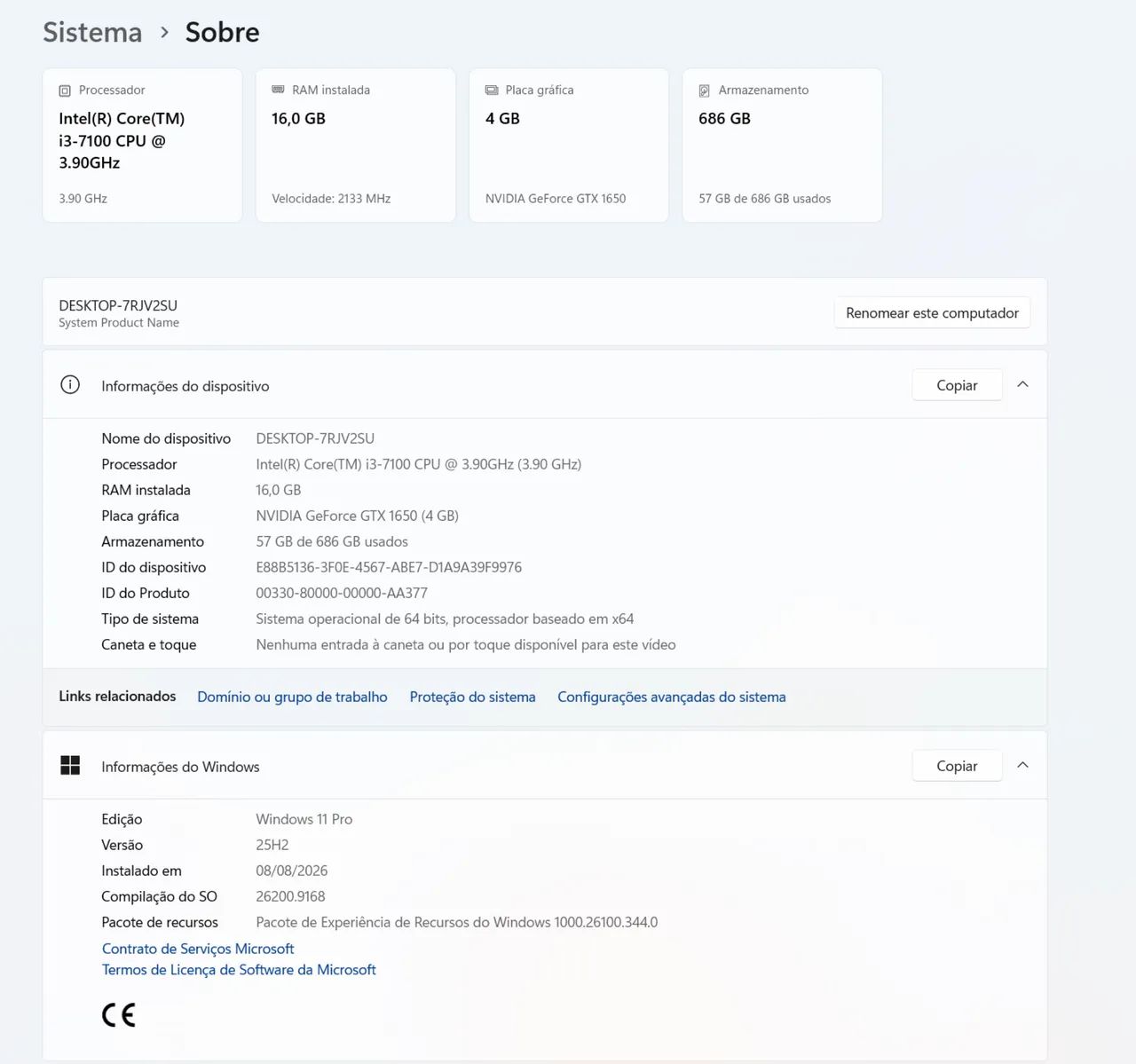Click Renomear este computador button
The height and width of the screenshot is (1064, 1136).
point(932,313)
